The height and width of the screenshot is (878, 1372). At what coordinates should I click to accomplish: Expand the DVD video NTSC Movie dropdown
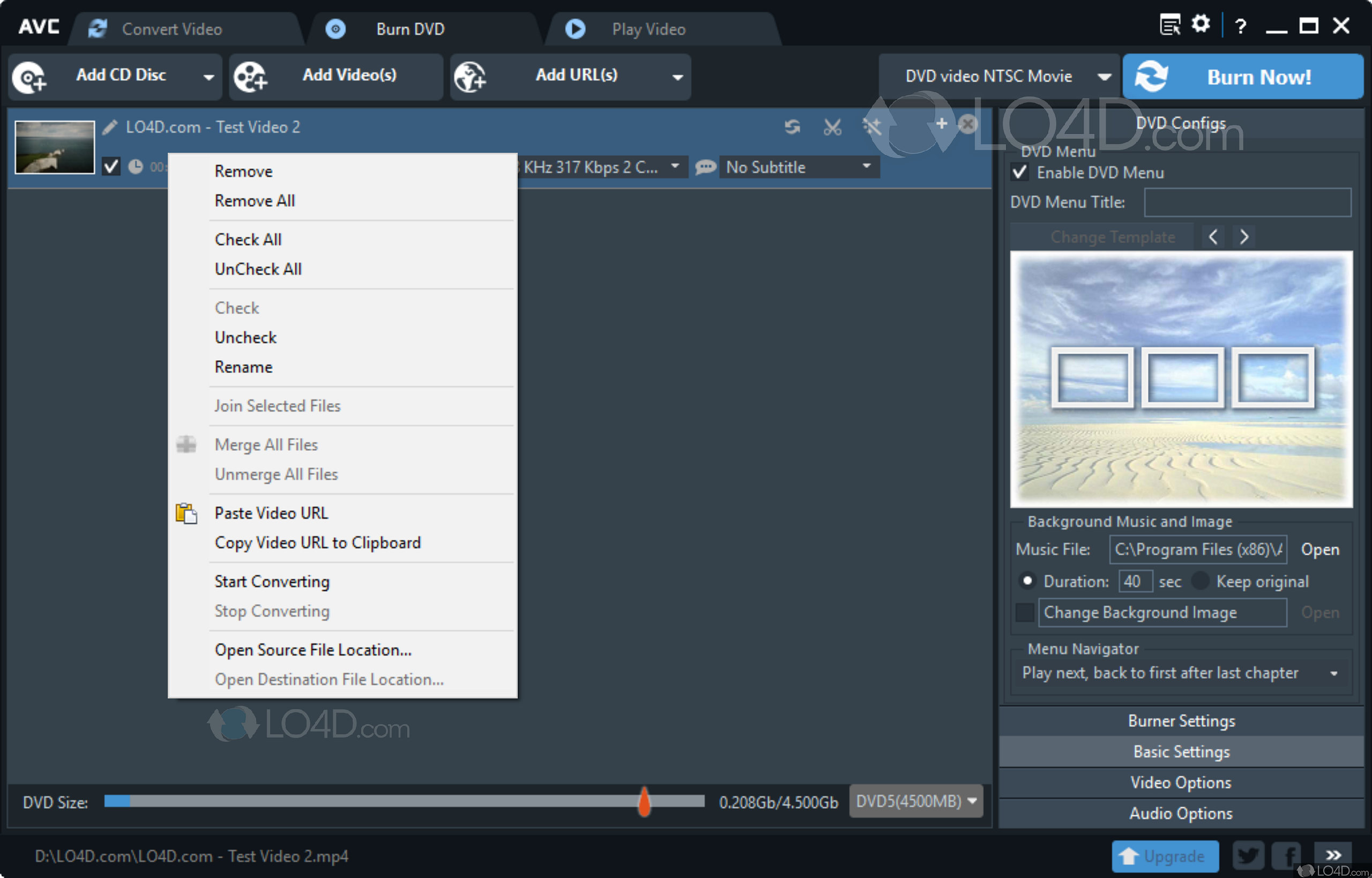tap(1104, 75)
